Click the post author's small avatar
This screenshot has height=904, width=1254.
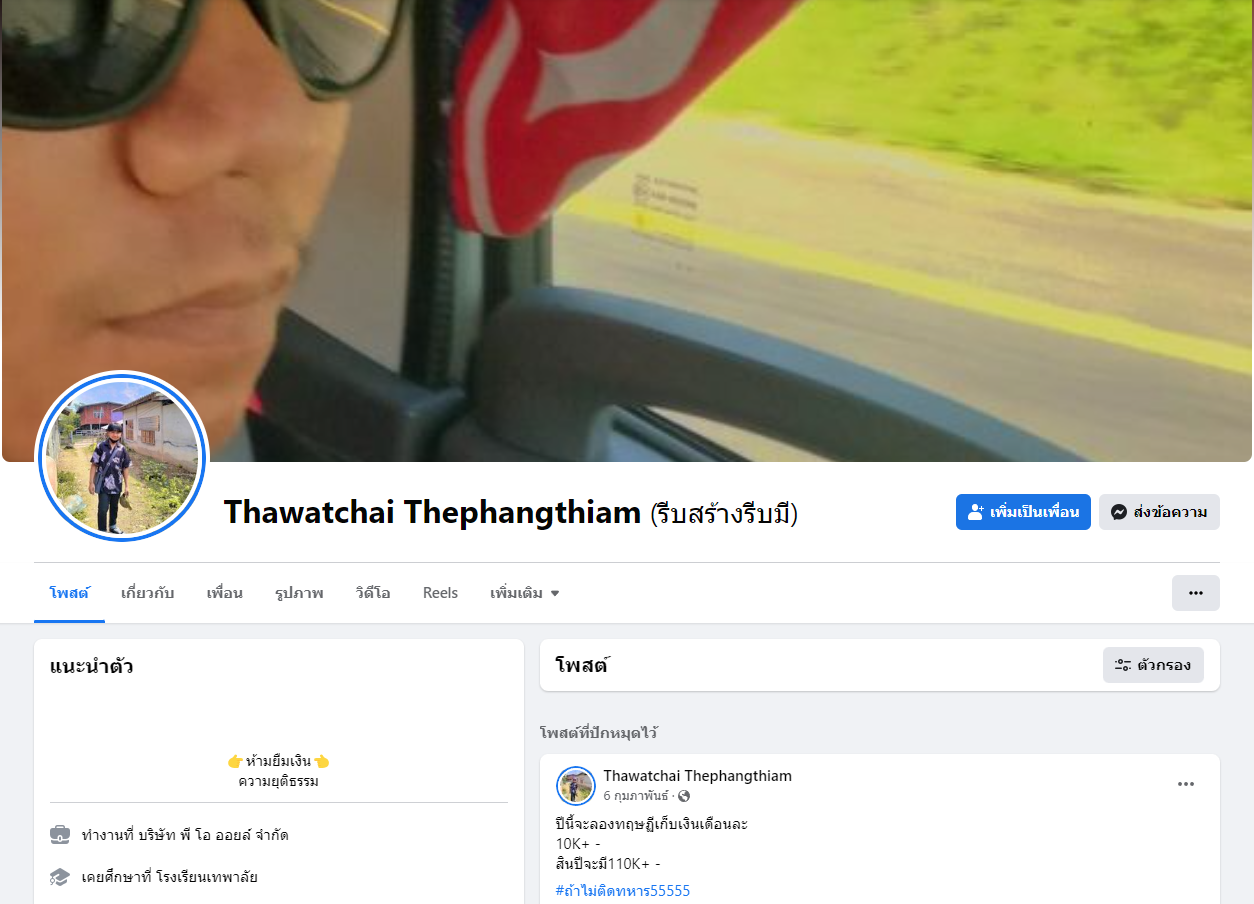tap(576, 786)
